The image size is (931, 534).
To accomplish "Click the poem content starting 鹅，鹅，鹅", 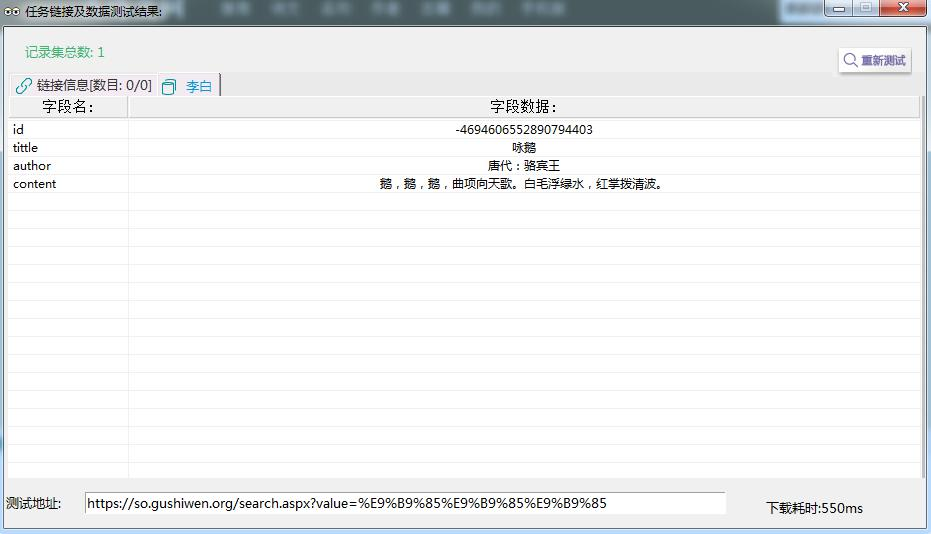I will 521,184.
